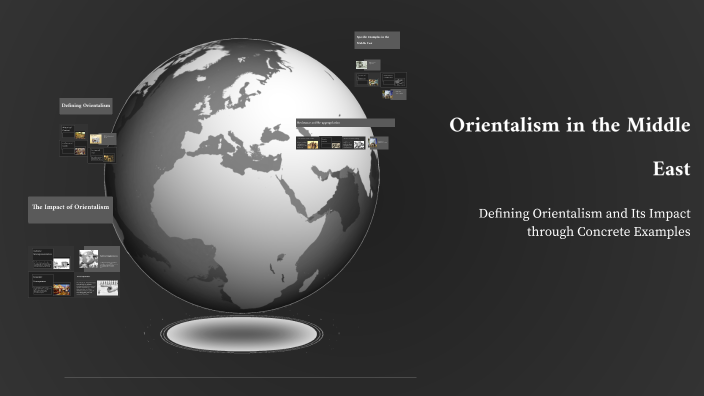704x396 pixels.
Task: Click the oval globe shadow base
Action: tap(242, 334)
